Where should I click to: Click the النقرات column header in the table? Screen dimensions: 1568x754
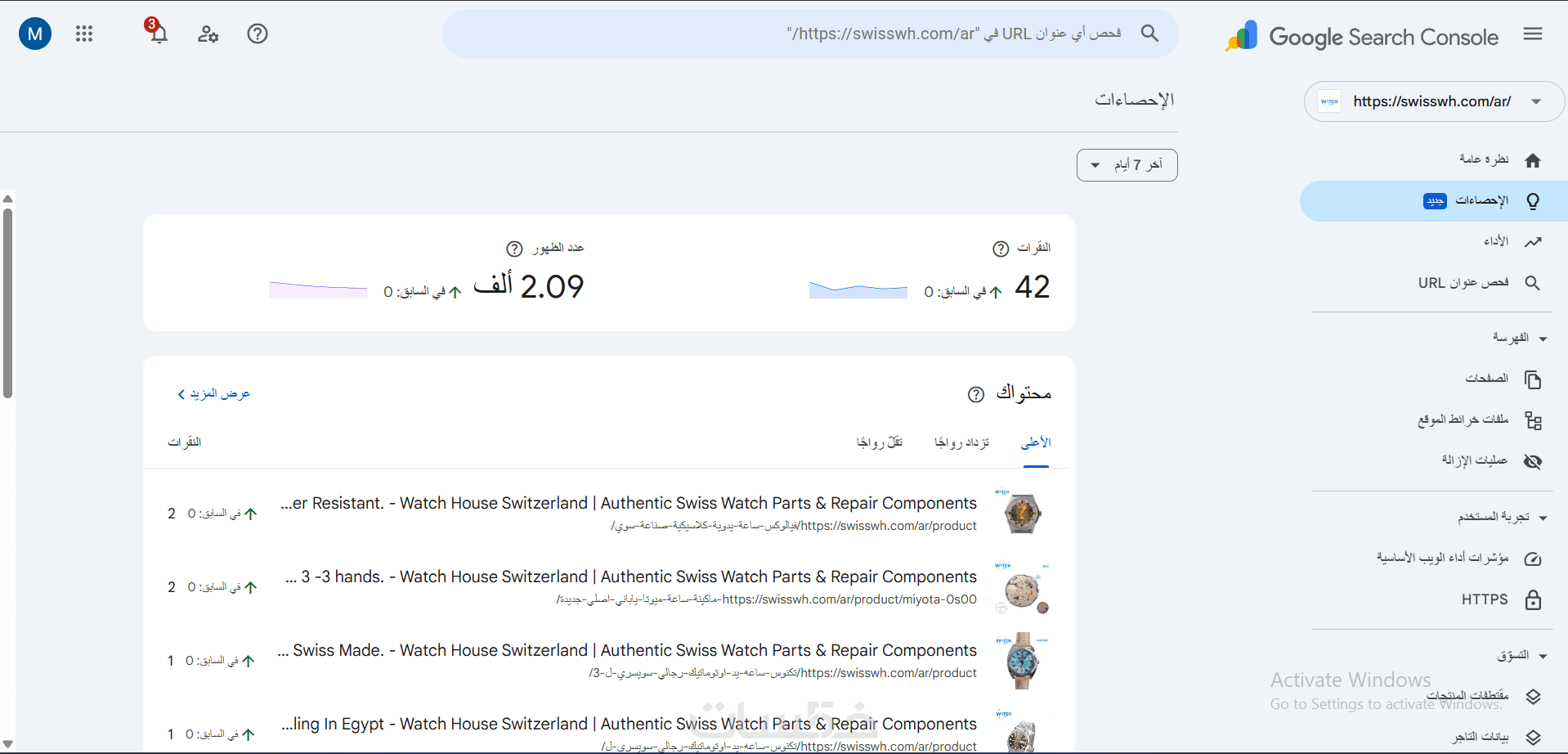[x=185, y=442]
